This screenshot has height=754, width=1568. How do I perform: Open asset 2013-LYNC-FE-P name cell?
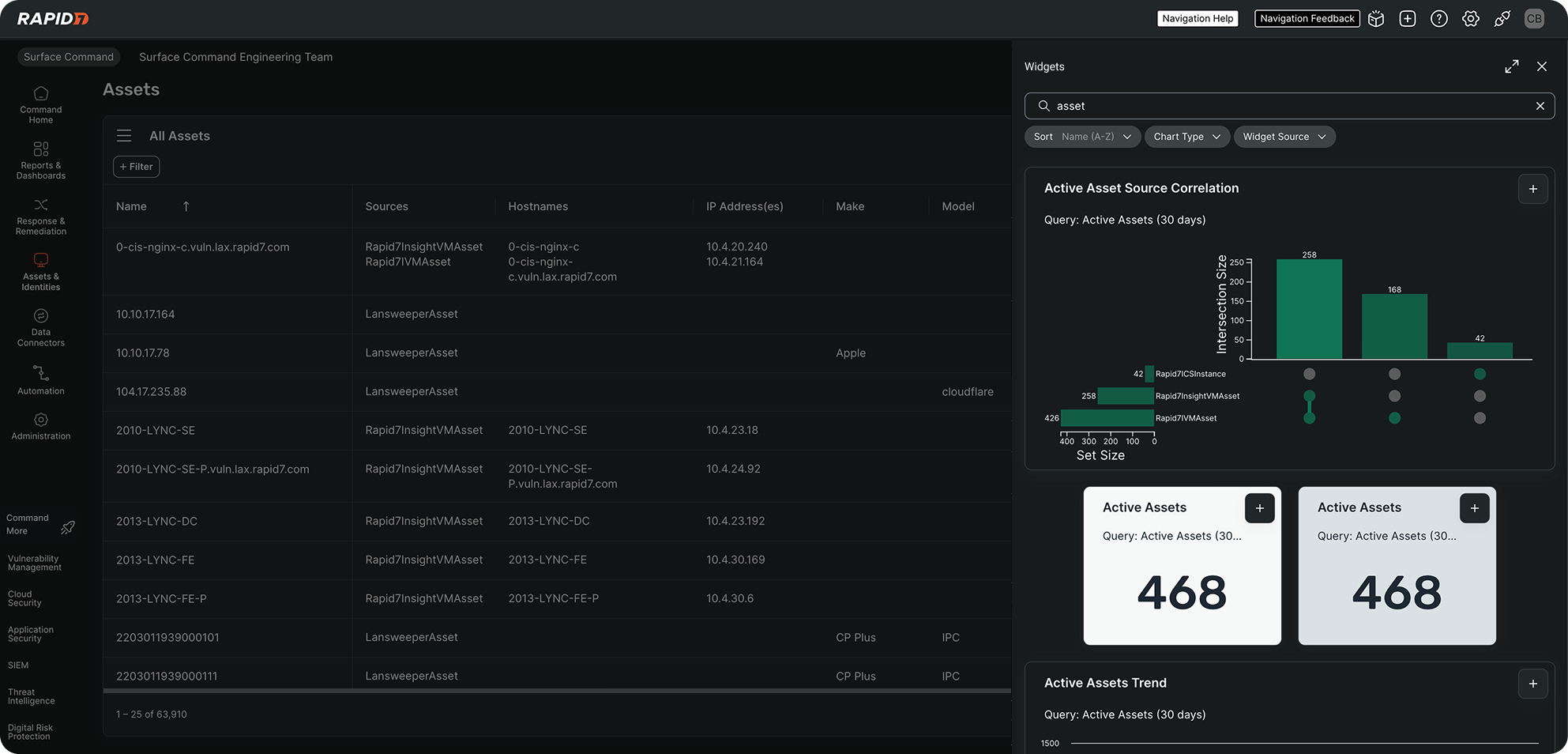(161, 599)
